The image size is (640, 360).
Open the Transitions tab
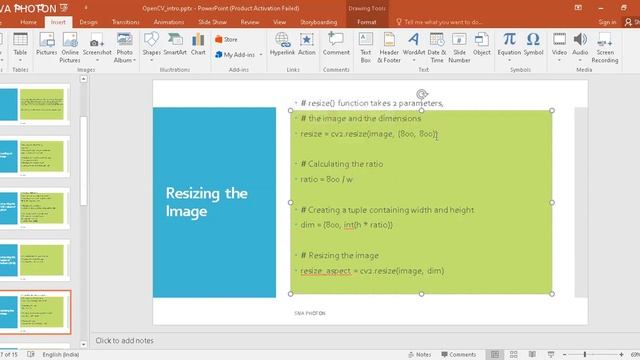126,22
